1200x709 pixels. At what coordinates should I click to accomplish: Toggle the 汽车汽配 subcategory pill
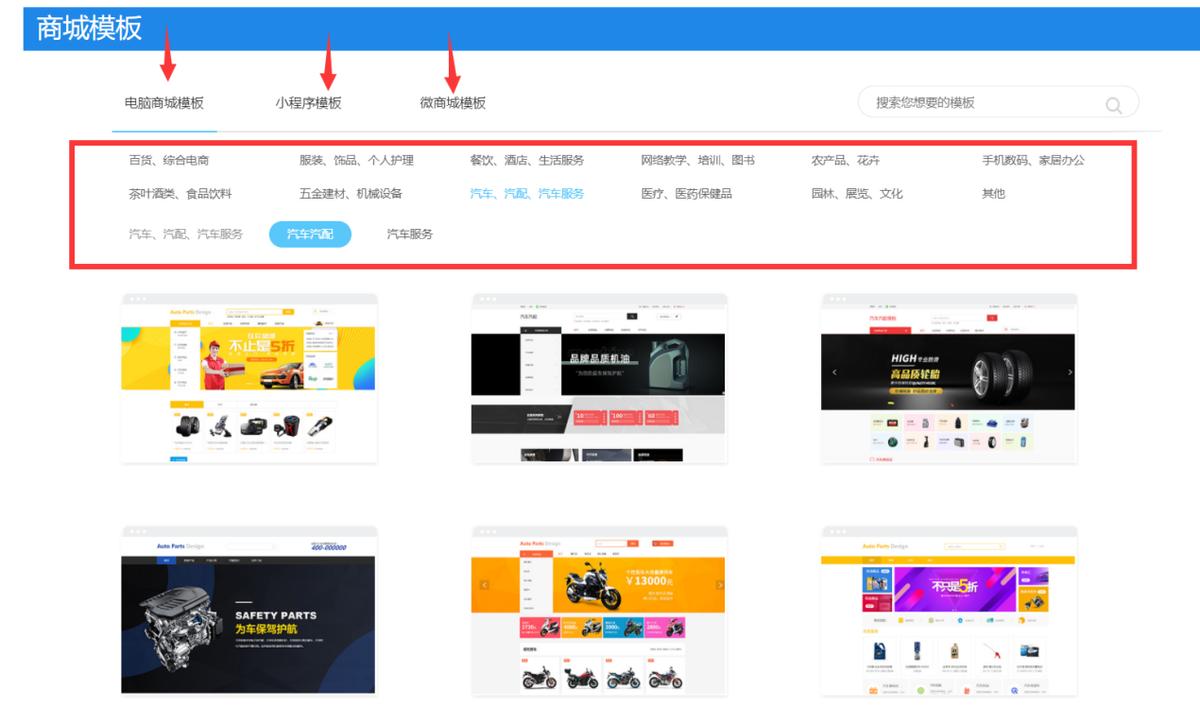[x=311, y=234]
